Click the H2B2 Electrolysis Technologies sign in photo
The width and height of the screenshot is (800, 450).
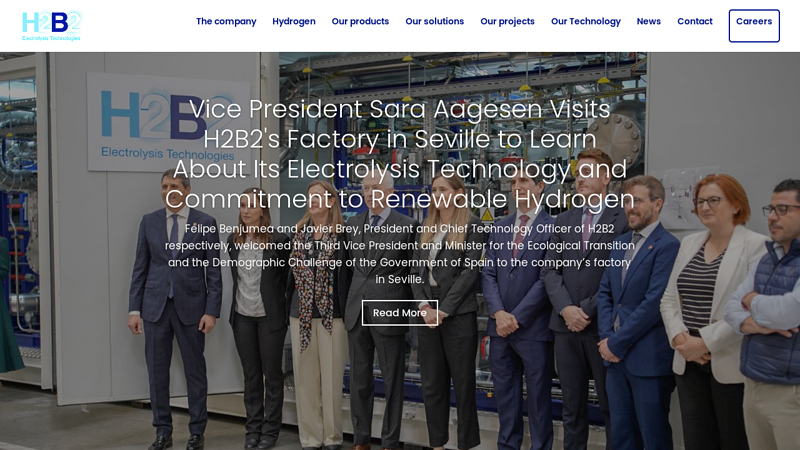168,122
